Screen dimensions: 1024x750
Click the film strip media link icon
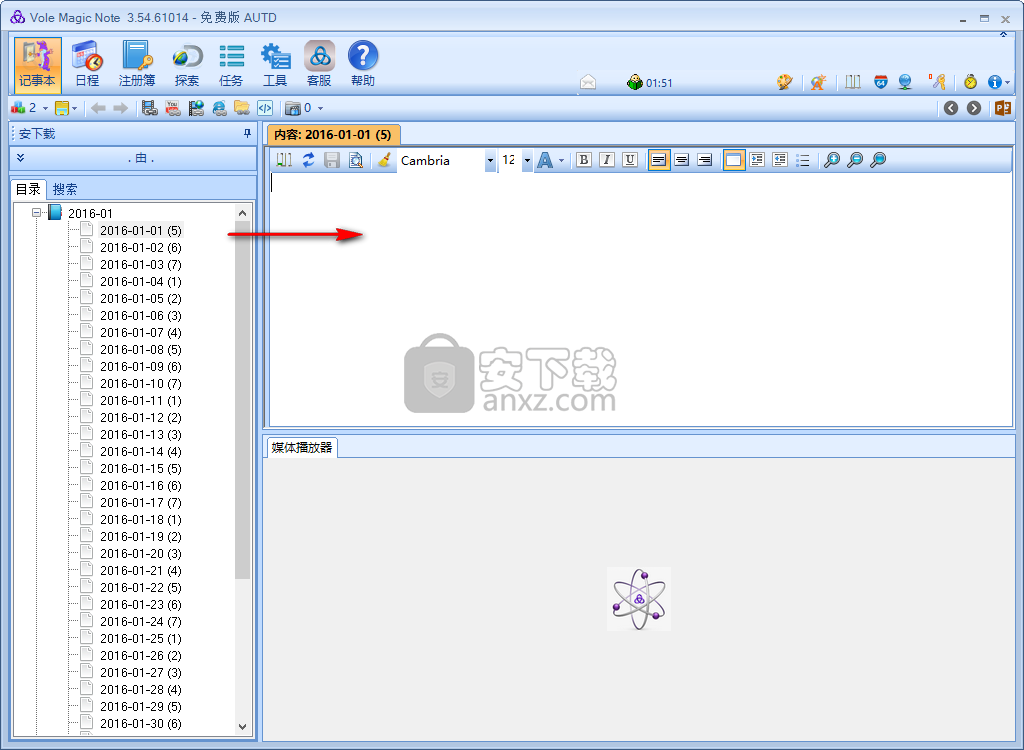[x=150, y=108]
